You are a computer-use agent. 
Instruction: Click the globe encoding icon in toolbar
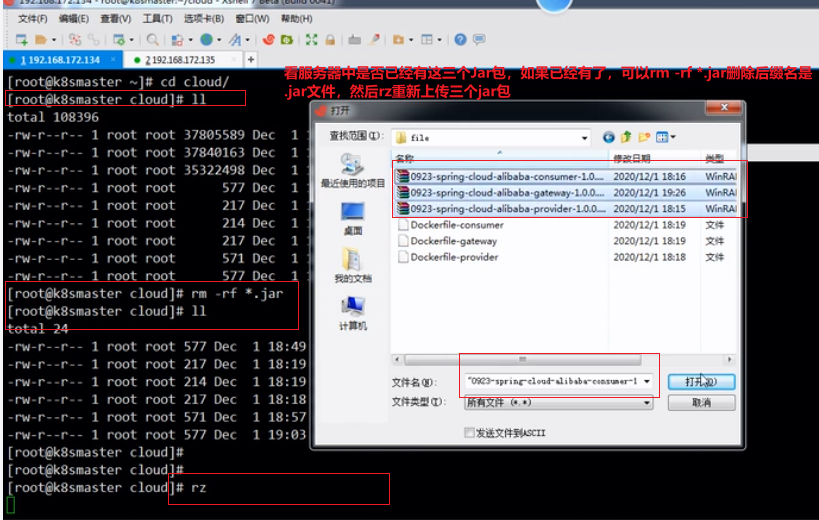[x=206, y=40]
